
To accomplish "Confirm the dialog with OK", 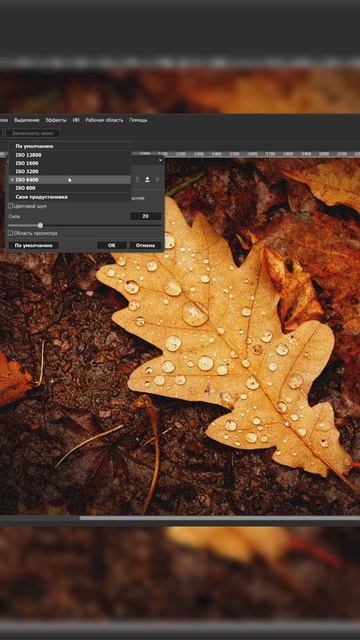I will (x=112, y=245).
